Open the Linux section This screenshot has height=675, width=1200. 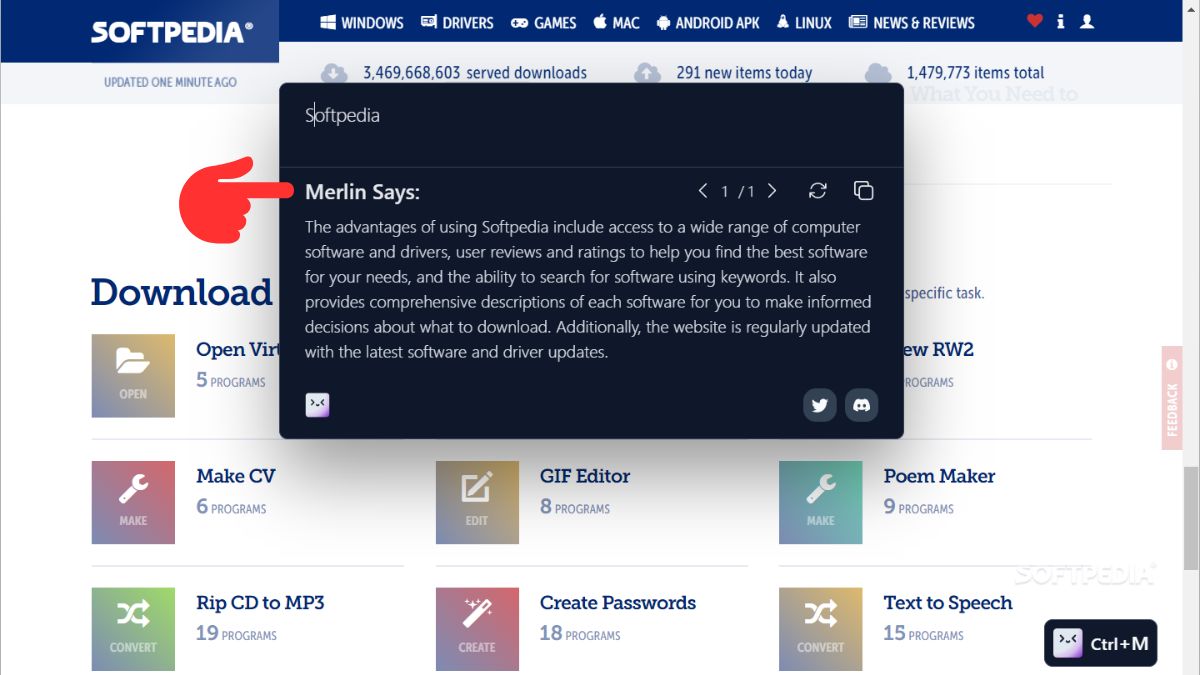(804, 22)
